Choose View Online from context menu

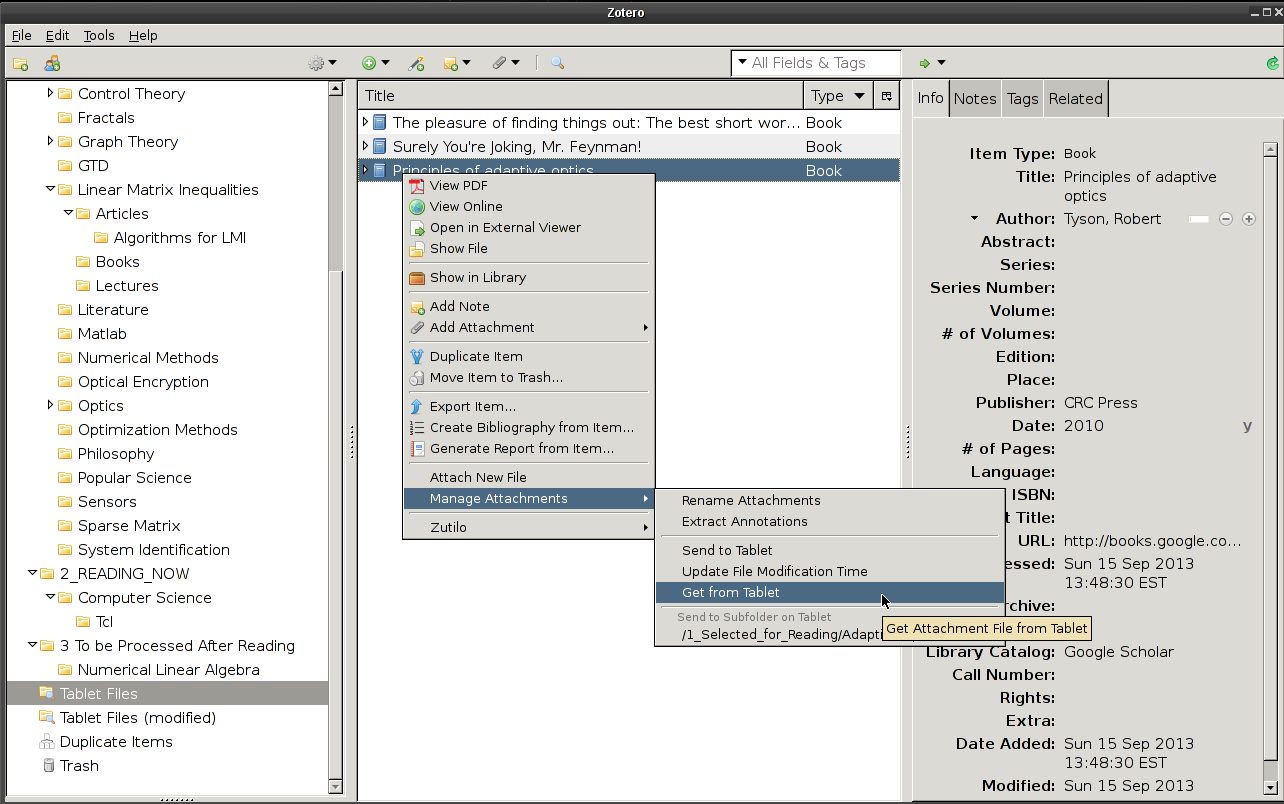(529, 207)
